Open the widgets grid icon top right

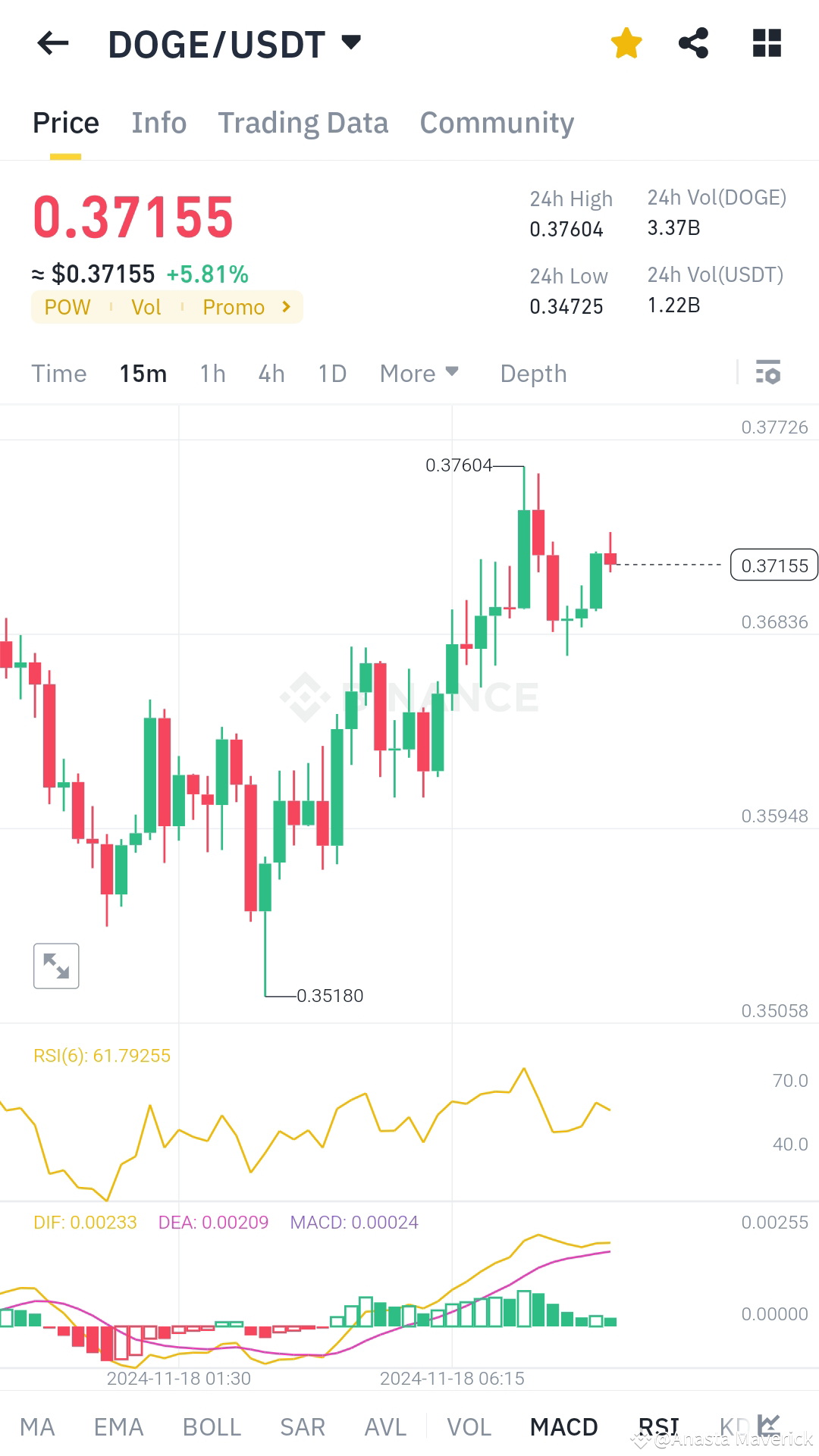click(767, 43)
